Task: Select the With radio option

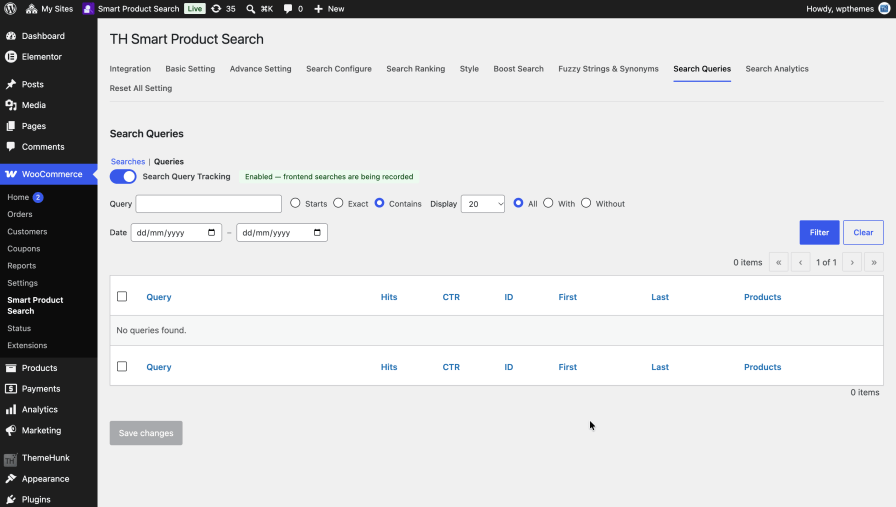Action: coord(548,203)
